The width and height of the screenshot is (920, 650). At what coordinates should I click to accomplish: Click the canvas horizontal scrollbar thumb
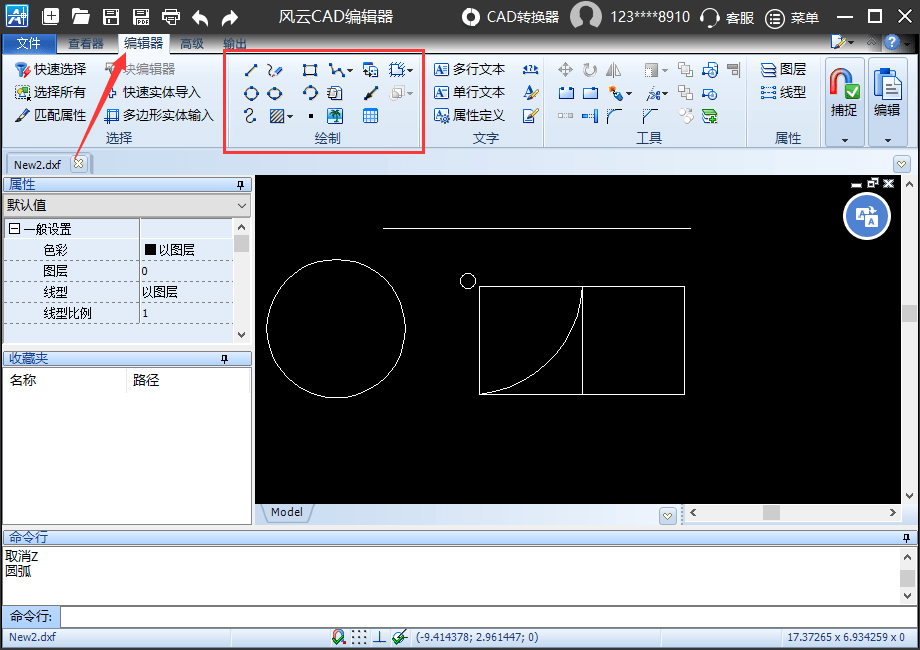pyautogui.click(x=771, y=513)
